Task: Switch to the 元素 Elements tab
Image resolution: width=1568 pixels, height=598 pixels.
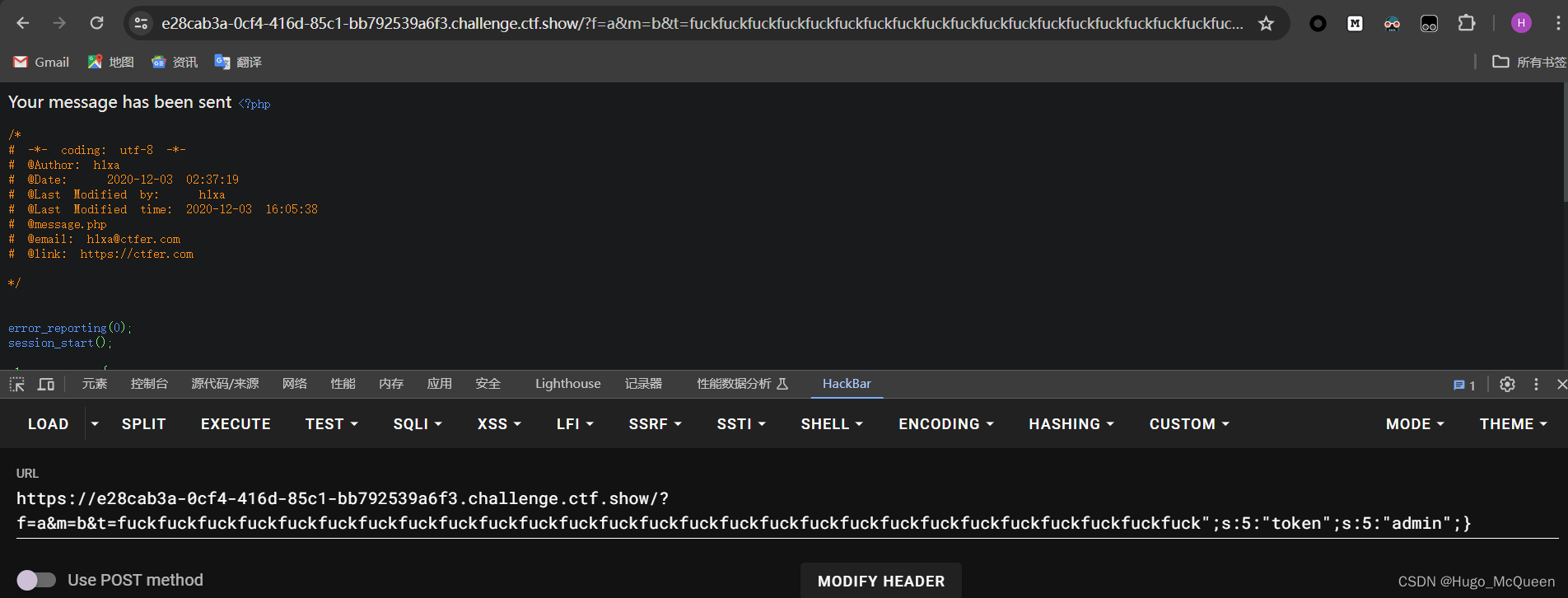Action: pyautogui.click(x=95, y=384)
